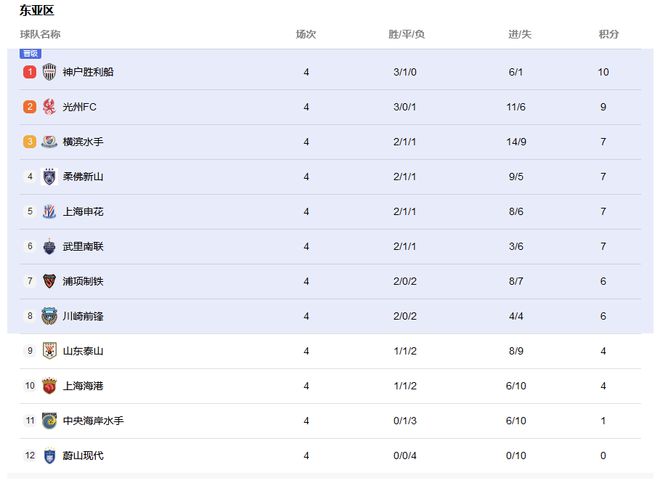The width and height of the screenshot is (660, 486).
Task: Open team 光州FC
Action: (80, 107)
